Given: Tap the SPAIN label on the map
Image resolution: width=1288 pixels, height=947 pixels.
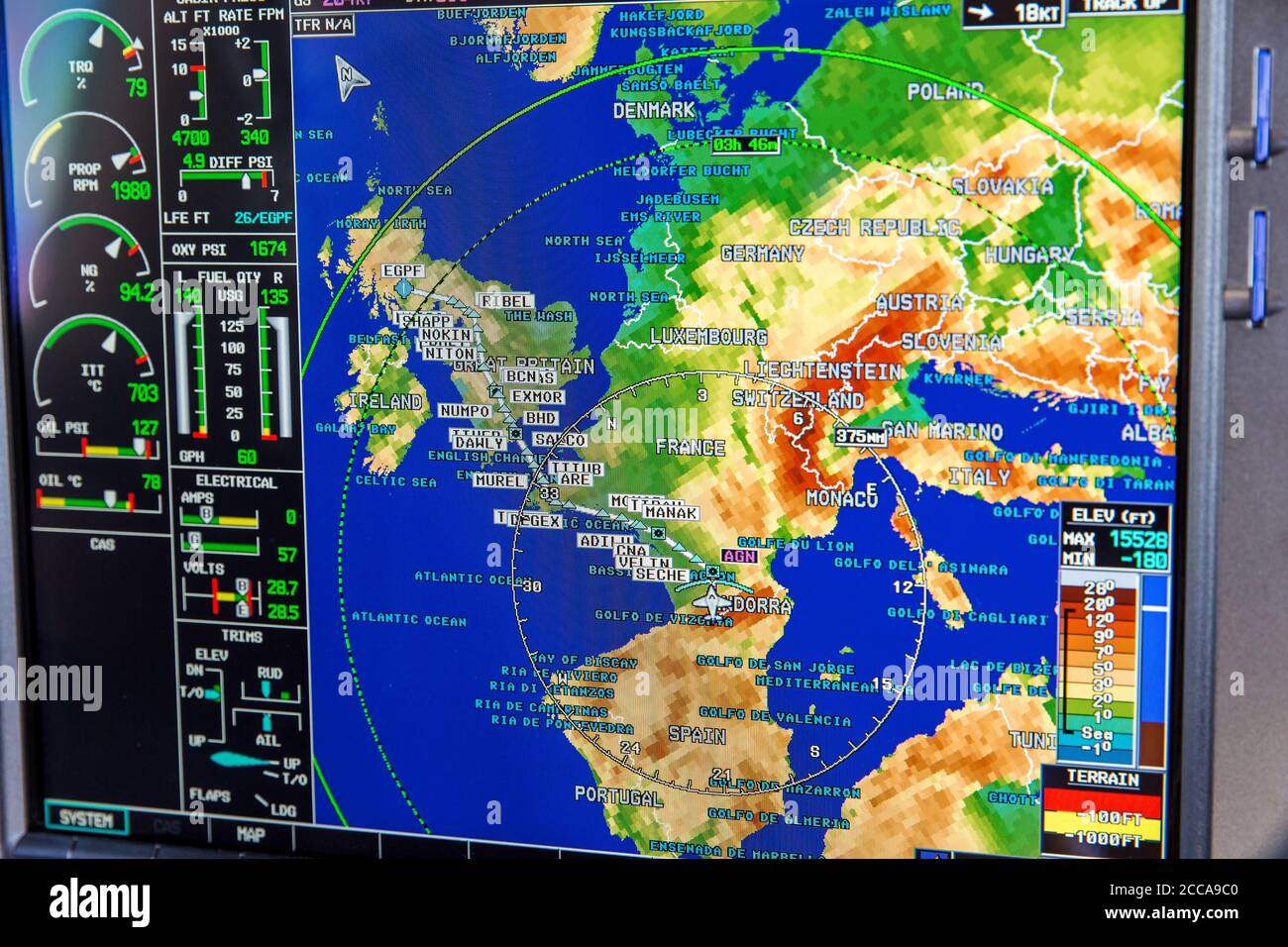Looking at the screenshot, I should (697, 735).
